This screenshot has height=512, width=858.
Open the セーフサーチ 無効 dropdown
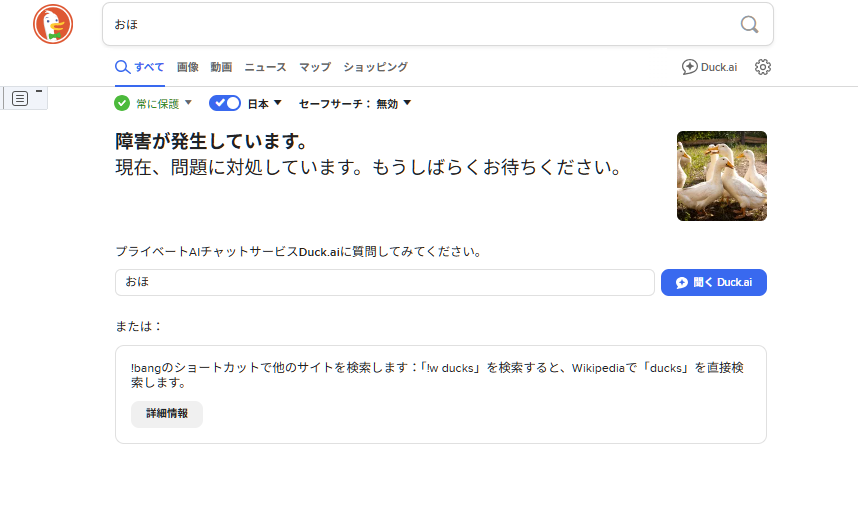coord(355,103)
